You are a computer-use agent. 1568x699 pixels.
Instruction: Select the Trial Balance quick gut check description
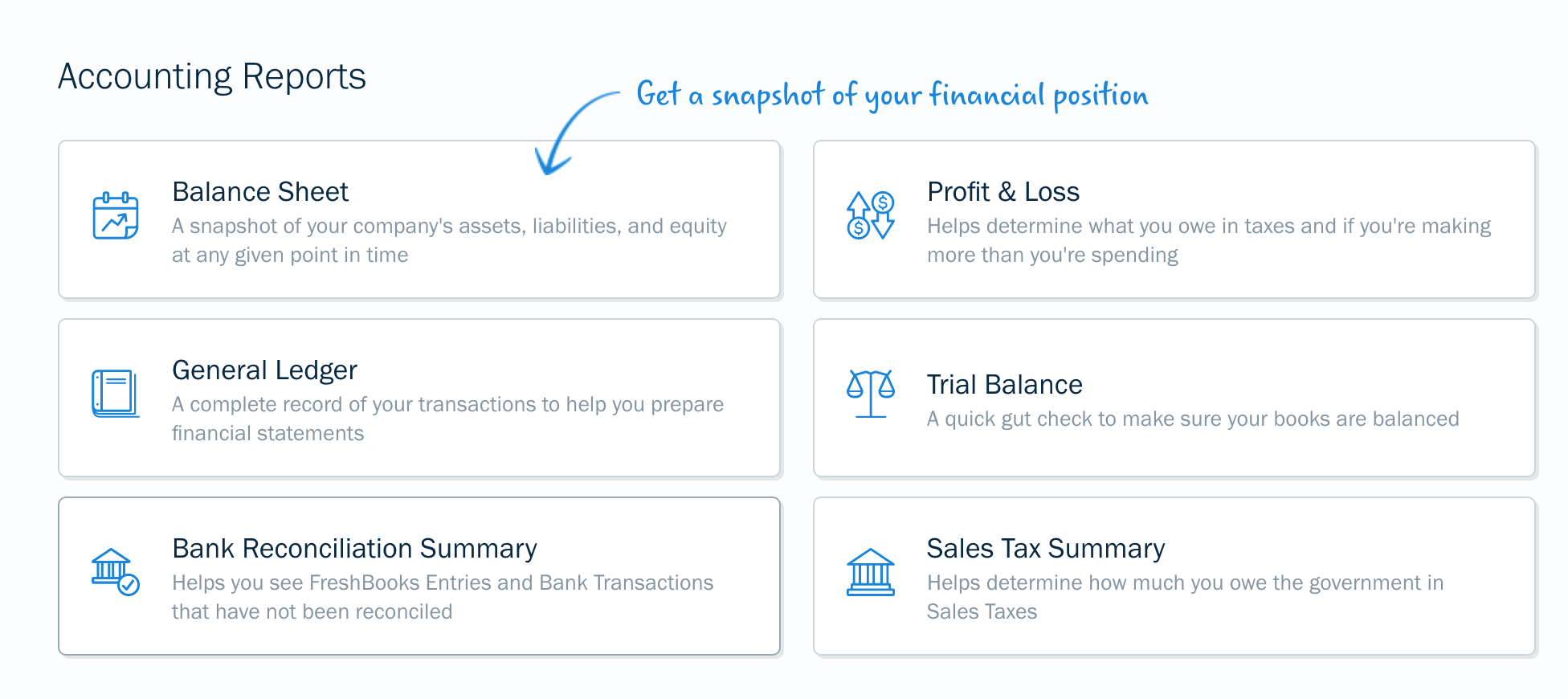tap(1193, 419)
